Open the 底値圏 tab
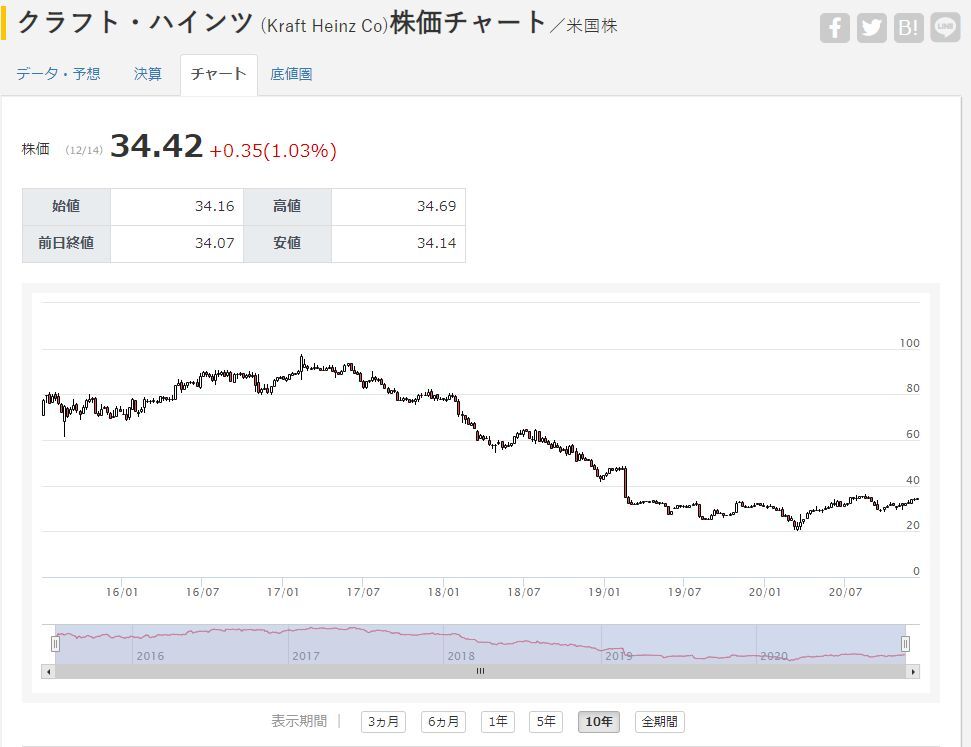The image size is (971, 747). point(291,74)
